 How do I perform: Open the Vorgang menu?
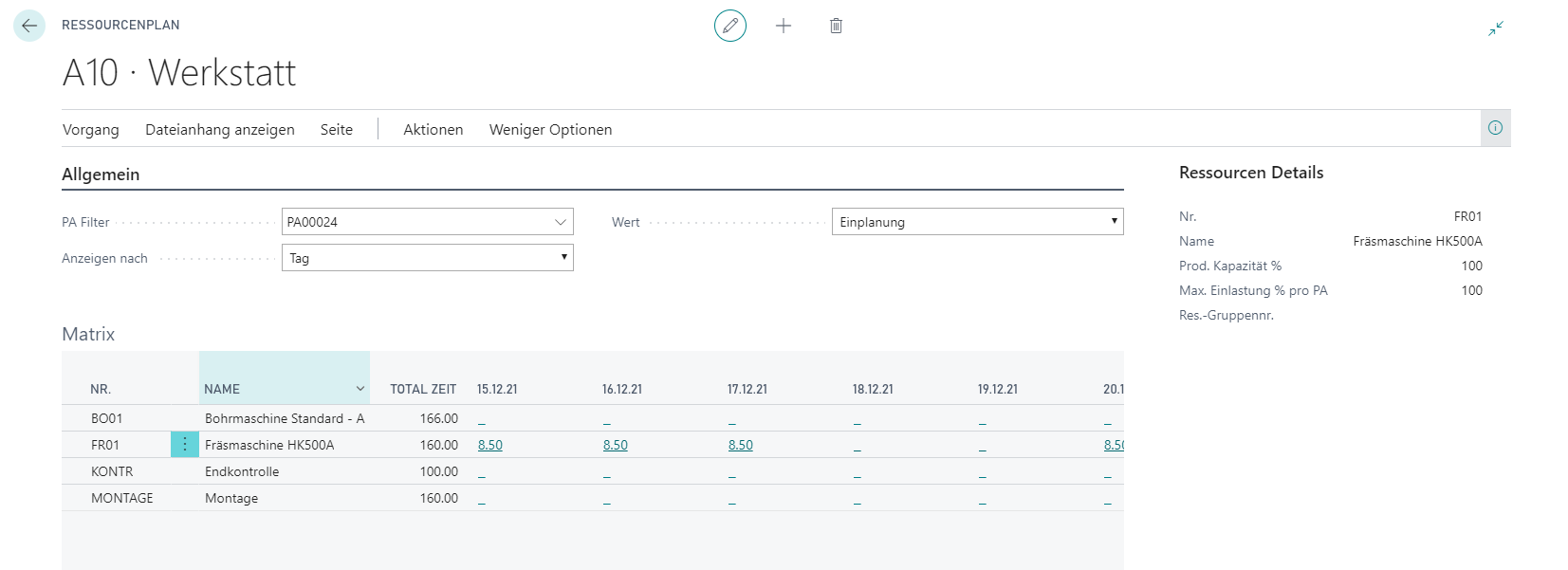pos(91,130)
